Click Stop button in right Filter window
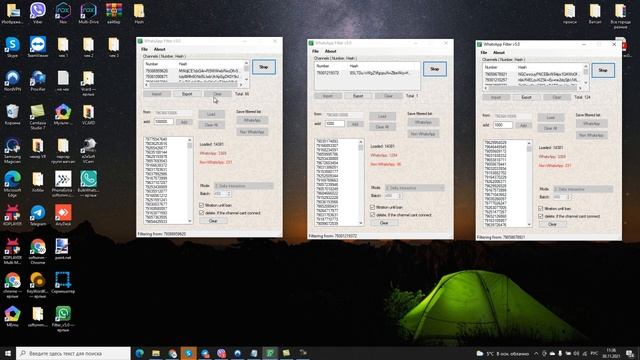The height and width of the screenshot is (360, 640). click(x=603, y=70)
